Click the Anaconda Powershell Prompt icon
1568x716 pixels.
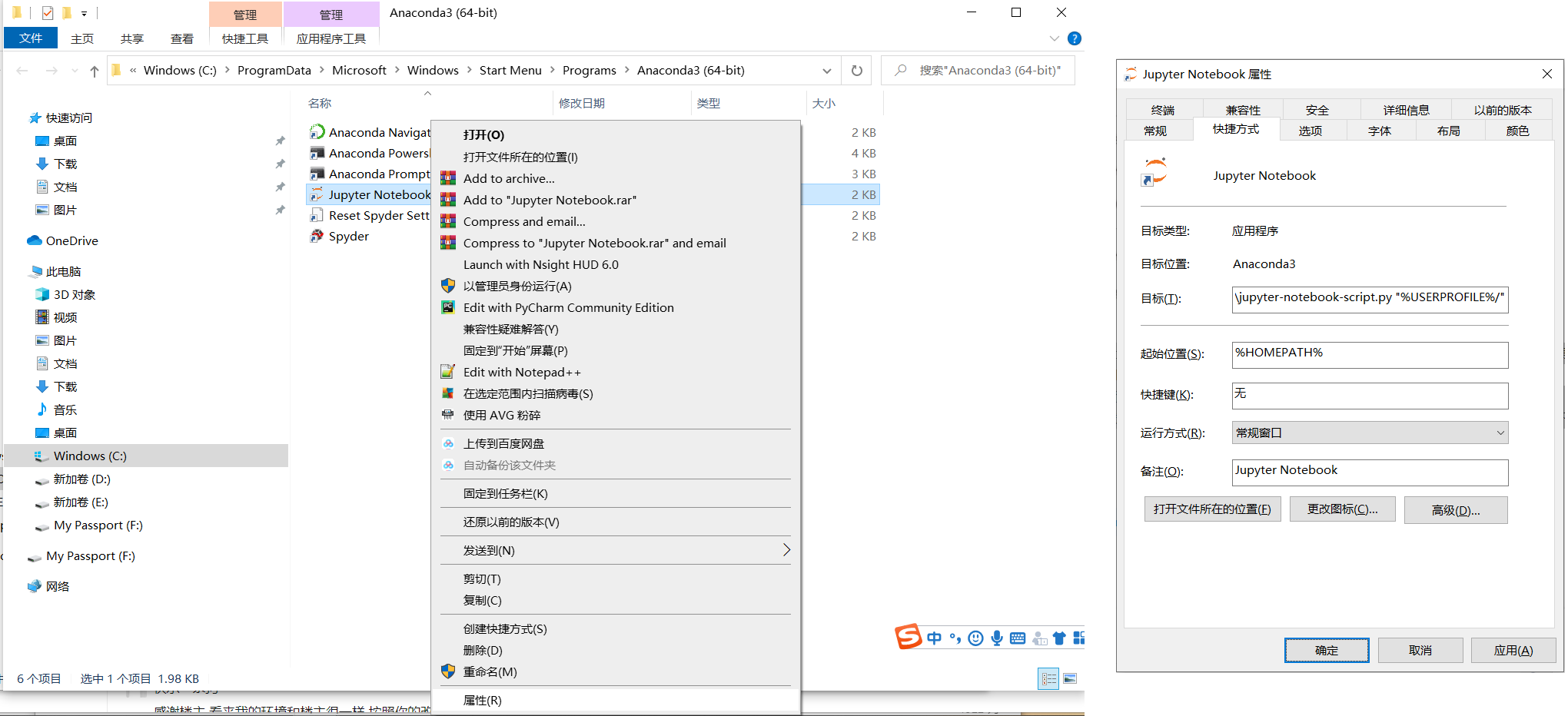[317, 153]
